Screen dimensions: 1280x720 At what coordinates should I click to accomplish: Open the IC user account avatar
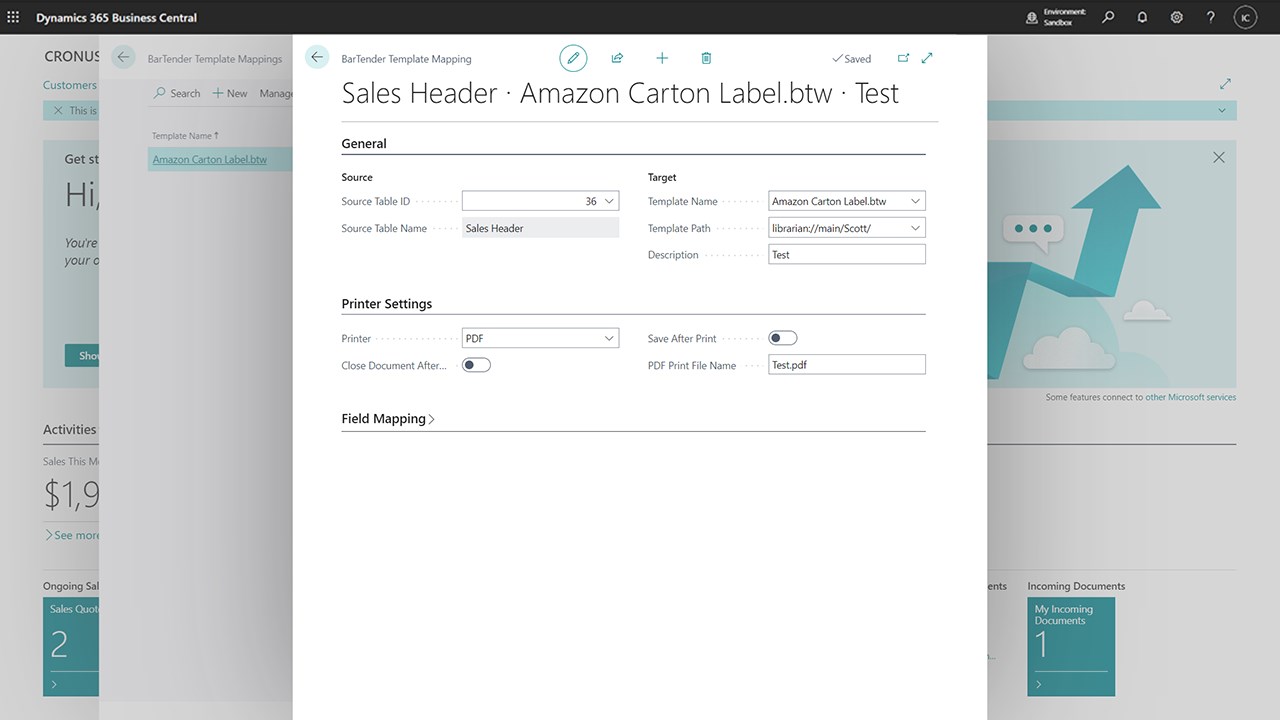click(x=1245, y=17)
